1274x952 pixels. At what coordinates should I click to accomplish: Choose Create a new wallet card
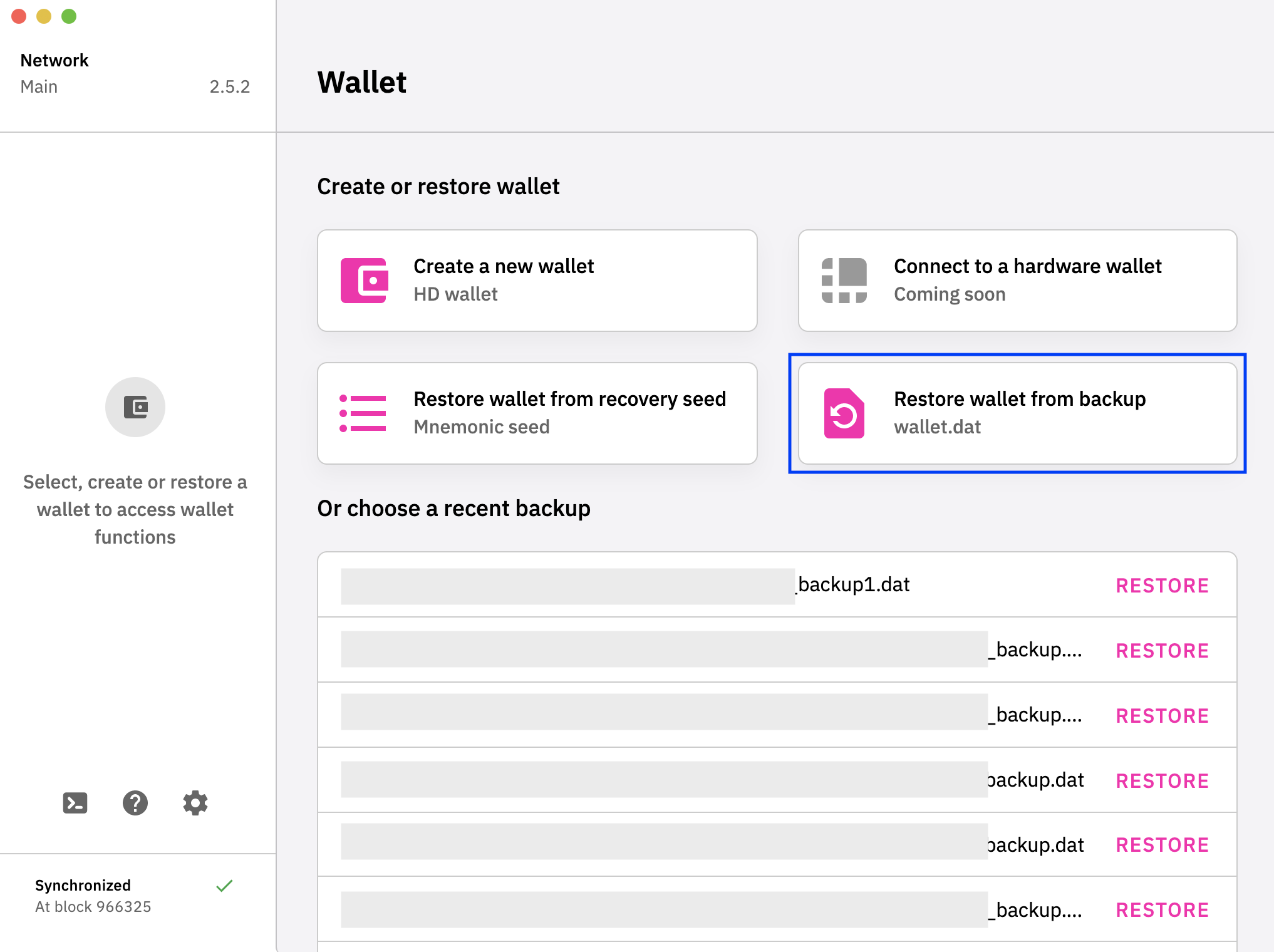click(537, 281)
